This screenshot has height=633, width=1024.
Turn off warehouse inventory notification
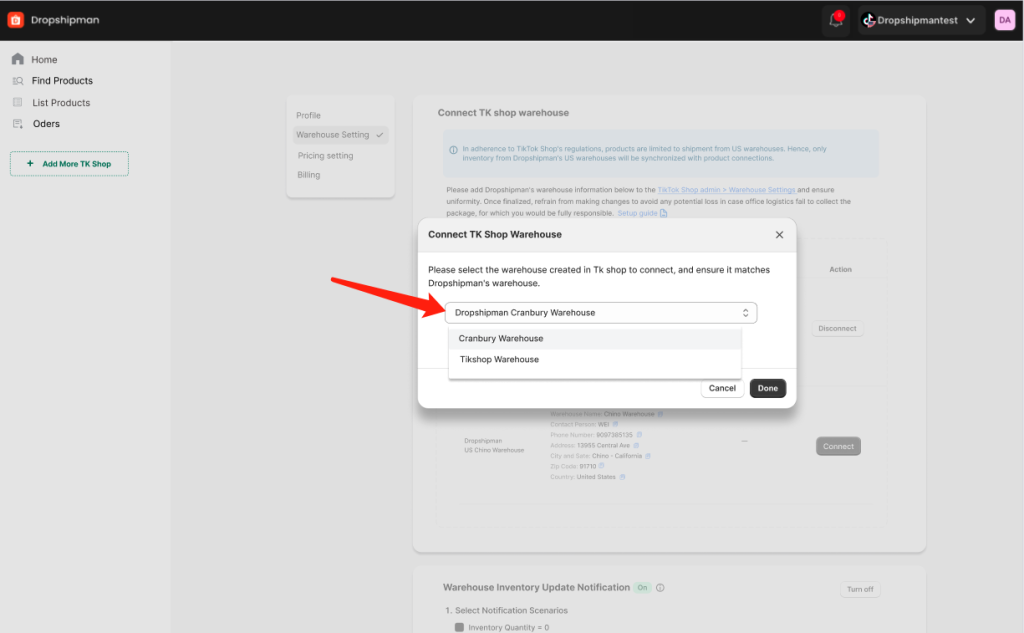pos(860,590)
